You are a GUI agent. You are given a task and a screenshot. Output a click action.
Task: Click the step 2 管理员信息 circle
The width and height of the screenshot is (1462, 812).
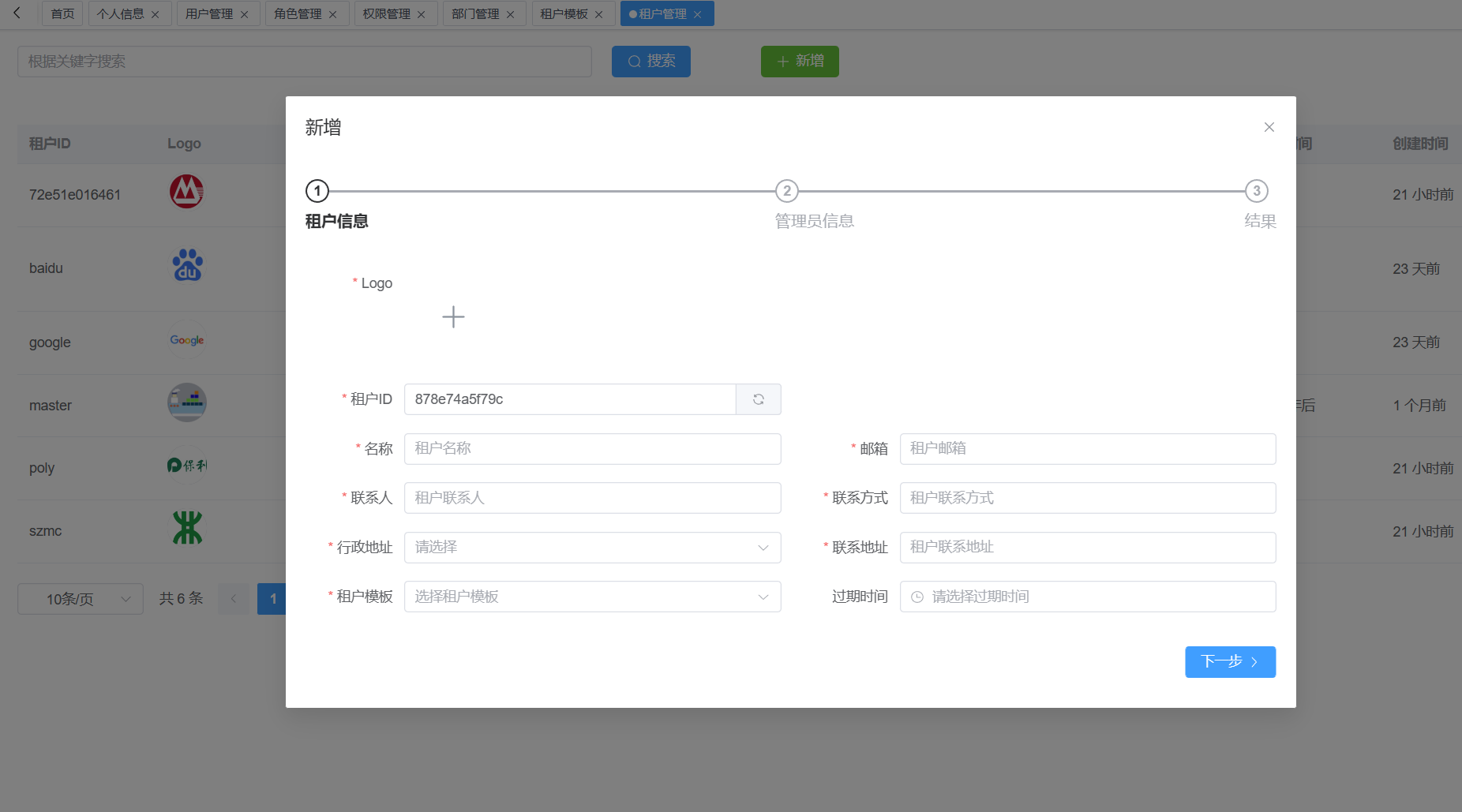[786, 191]
